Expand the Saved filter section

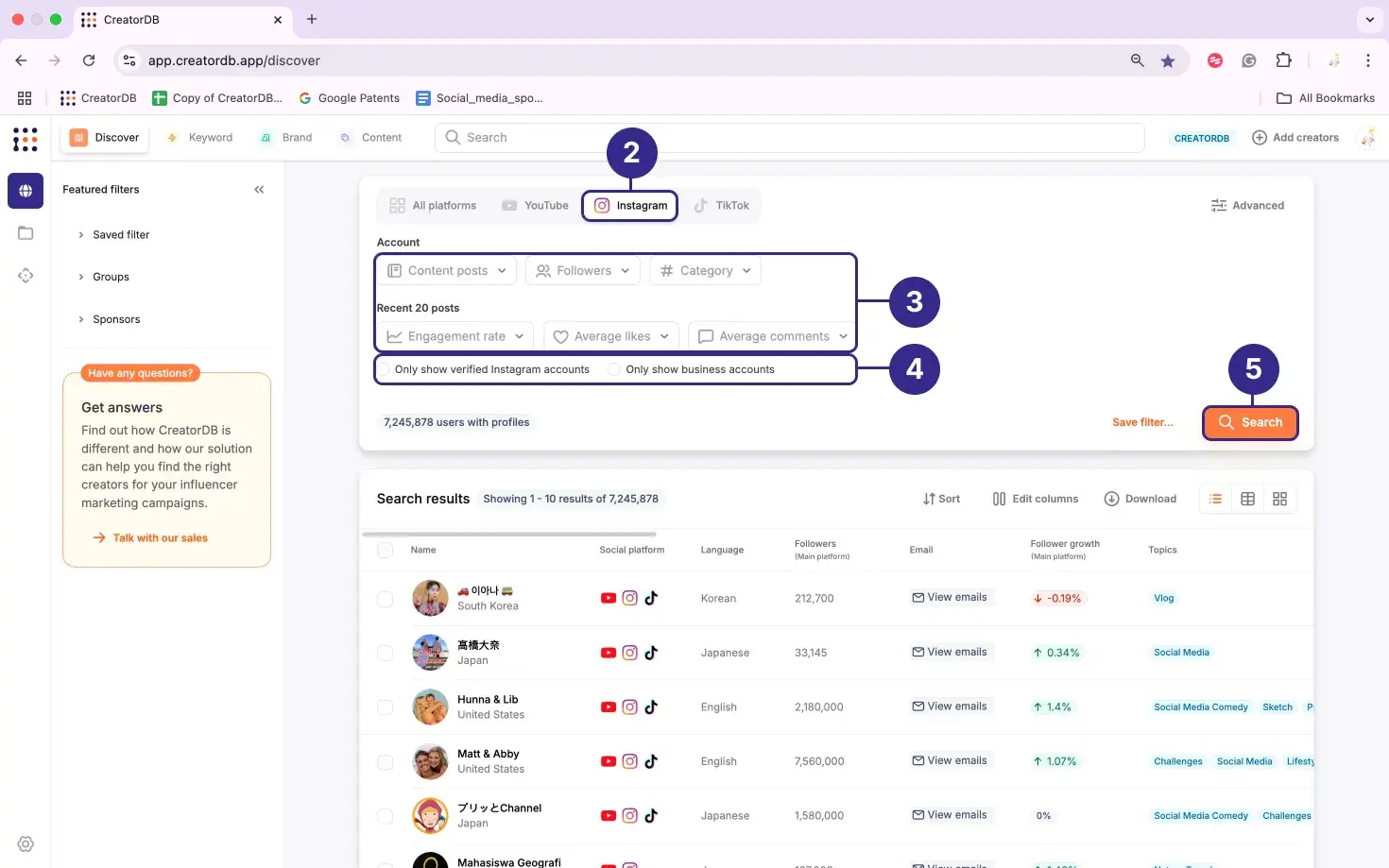point(113,235)
